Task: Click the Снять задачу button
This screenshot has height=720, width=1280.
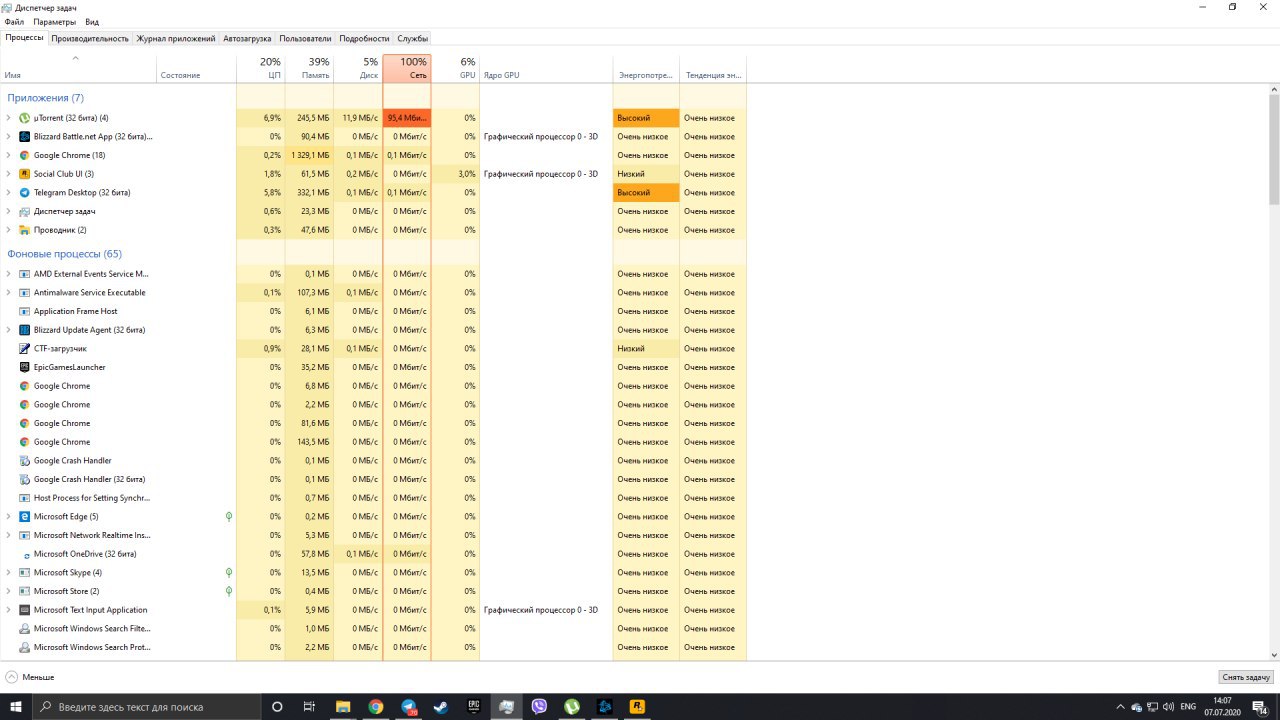Action: 1246,677
